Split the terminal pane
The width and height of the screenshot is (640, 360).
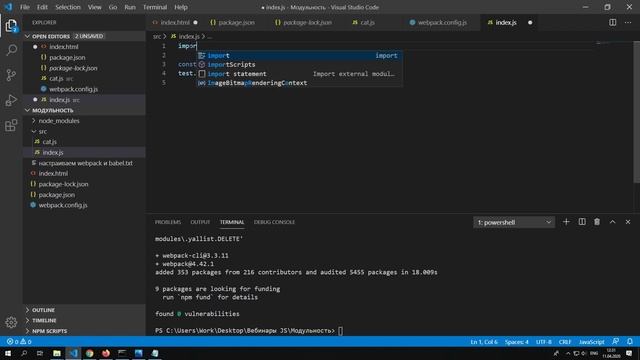[582, 222]
